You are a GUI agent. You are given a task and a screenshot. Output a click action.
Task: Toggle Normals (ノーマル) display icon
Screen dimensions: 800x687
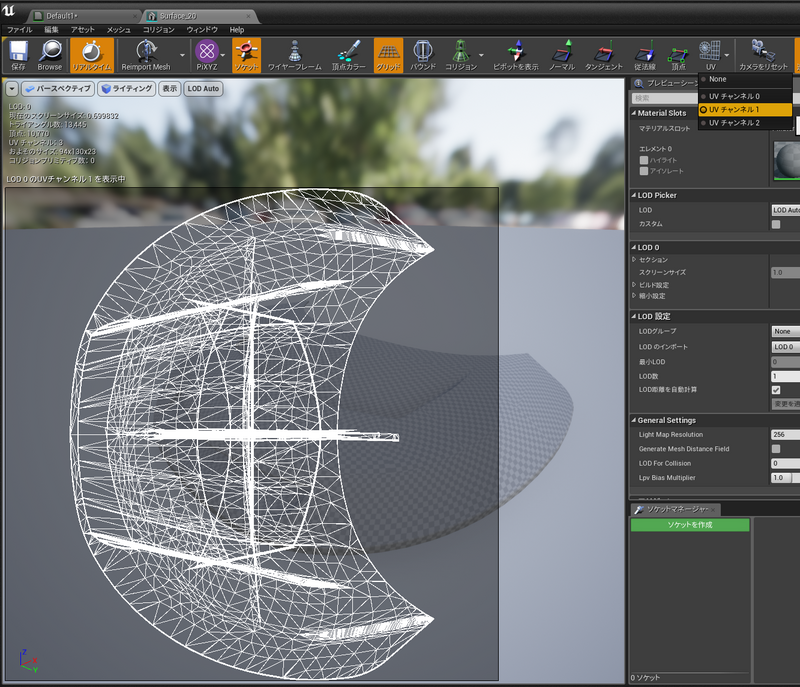[562, 55]
